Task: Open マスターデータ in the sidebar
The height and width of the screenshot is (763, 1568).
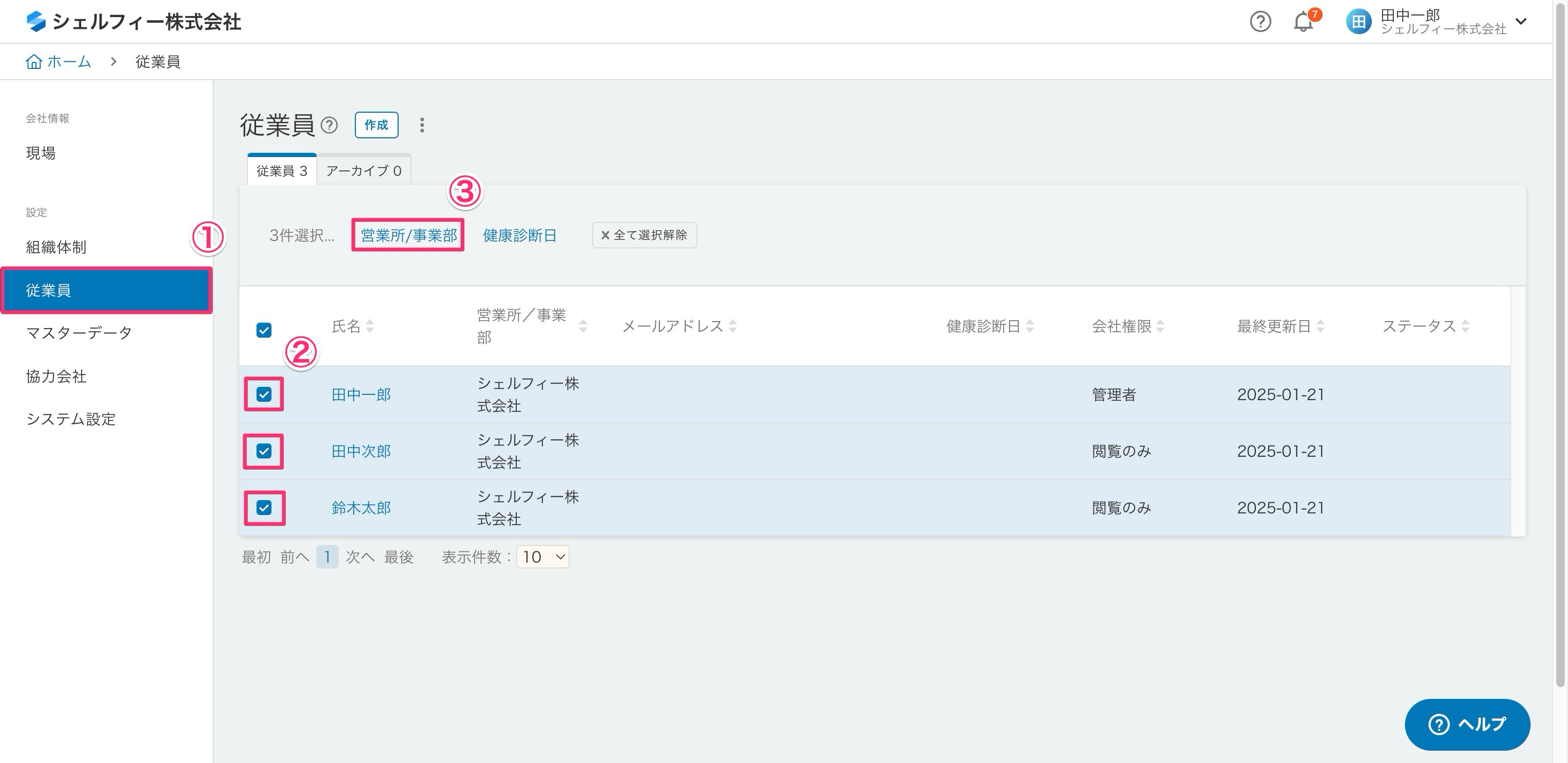Action: coord(79,333)
